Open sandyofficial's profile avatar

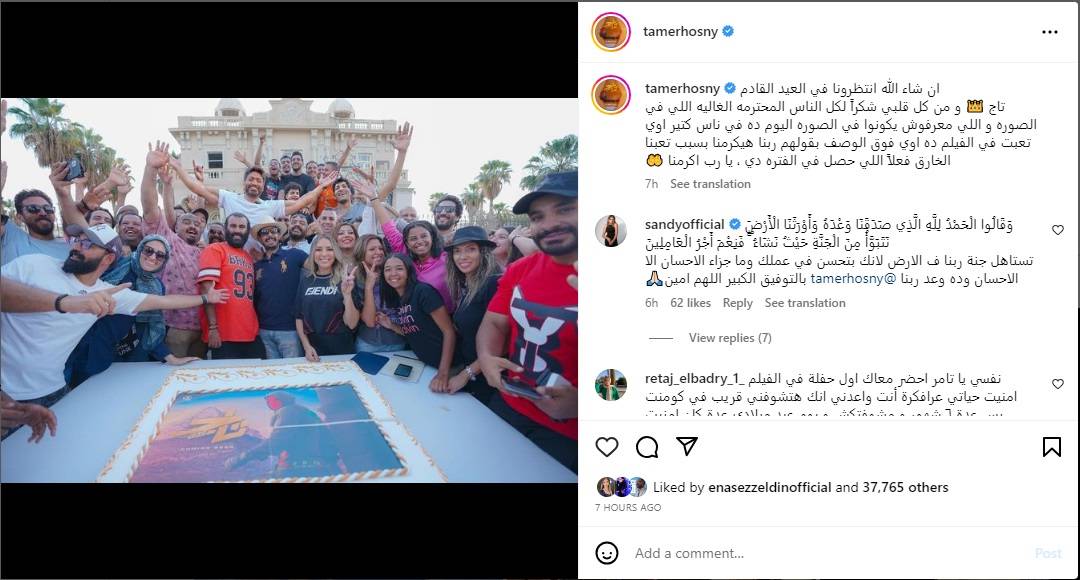(611, 231)
